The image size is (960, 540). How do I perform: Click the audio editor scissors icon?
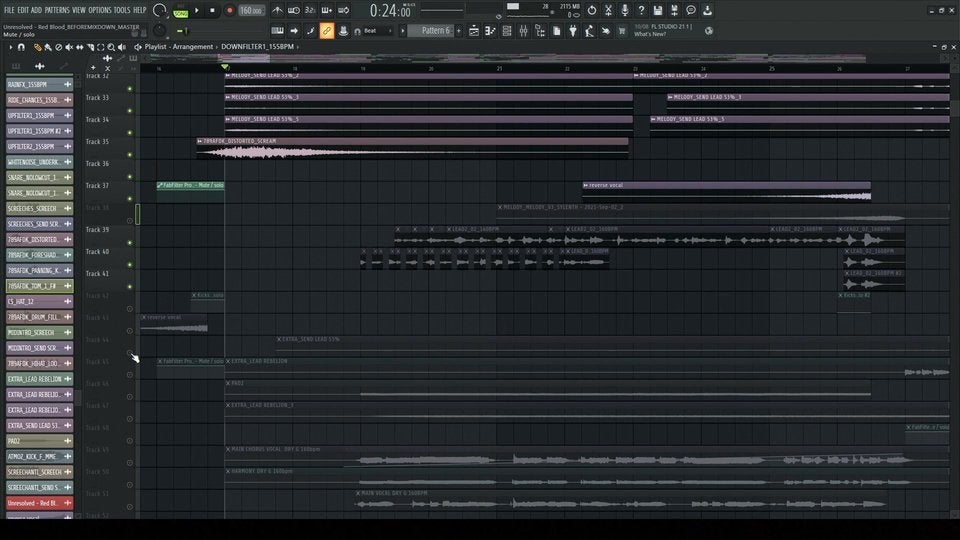click(x=608, y=10)
